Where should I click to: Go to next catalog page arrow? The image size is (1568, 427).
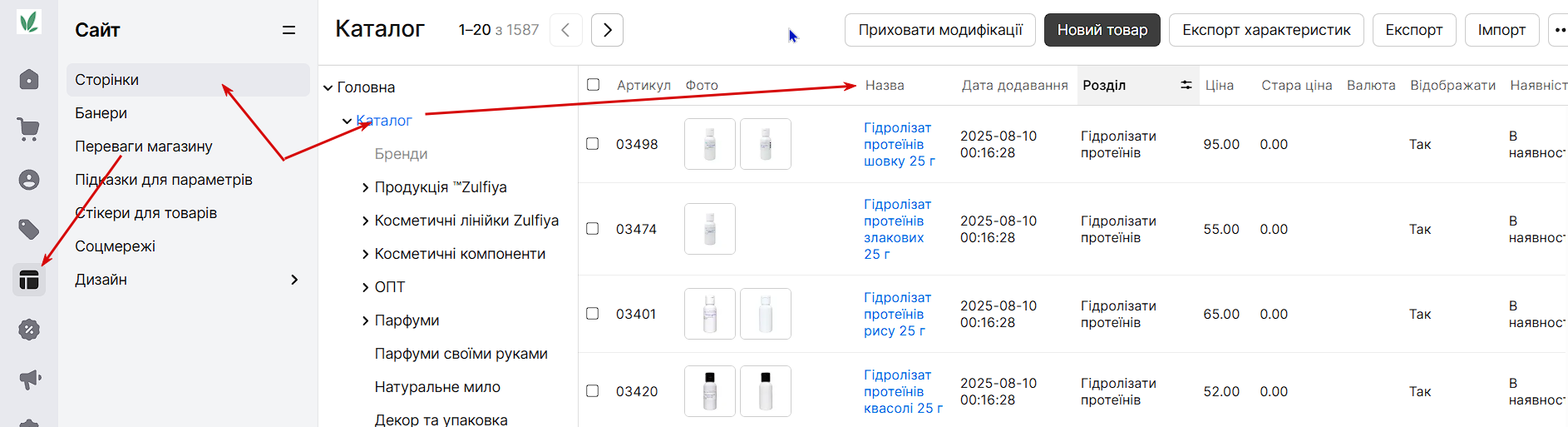click(607, 30)
